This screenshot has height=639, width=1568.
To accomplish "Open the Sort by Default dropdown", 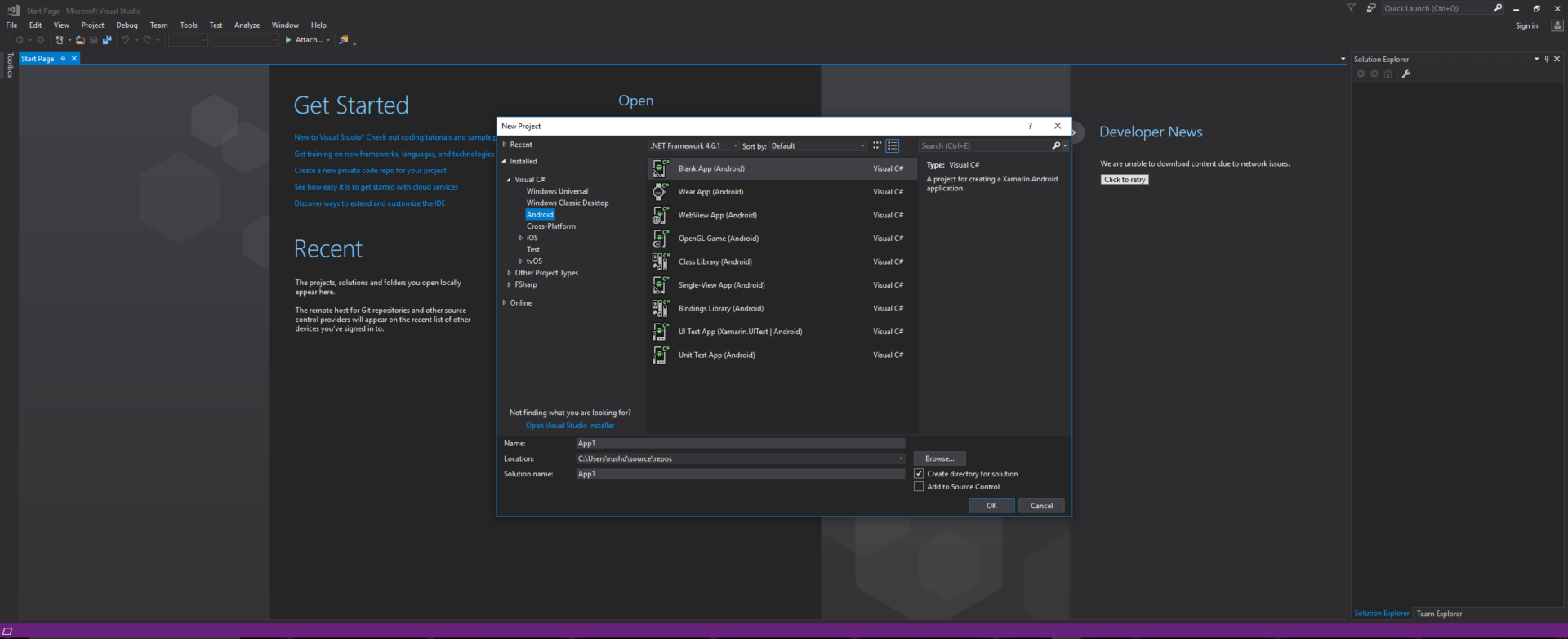I will click(817, 146).
